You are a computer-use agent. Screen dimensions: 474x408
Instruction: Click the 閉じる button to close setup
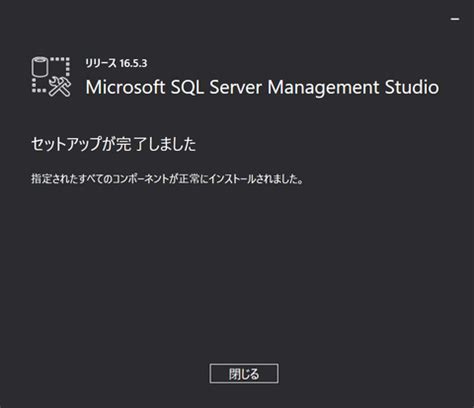coord(244,374)
